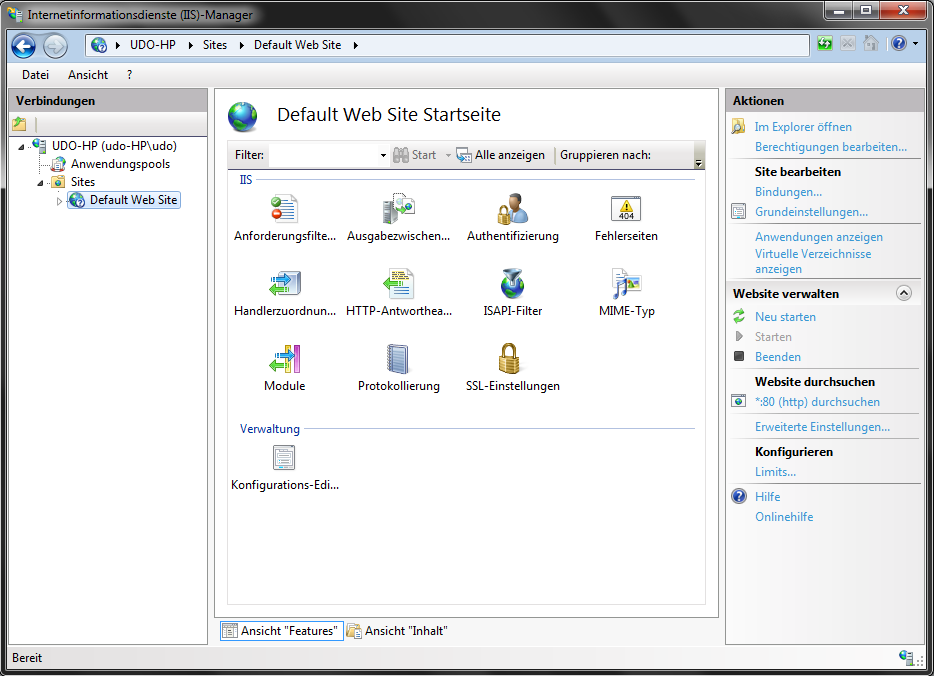Open the Ausgabezwischenspeicherung feature icon
Image resolution: width=934 pixels, height=676 pixels.
tap(398, 210)
